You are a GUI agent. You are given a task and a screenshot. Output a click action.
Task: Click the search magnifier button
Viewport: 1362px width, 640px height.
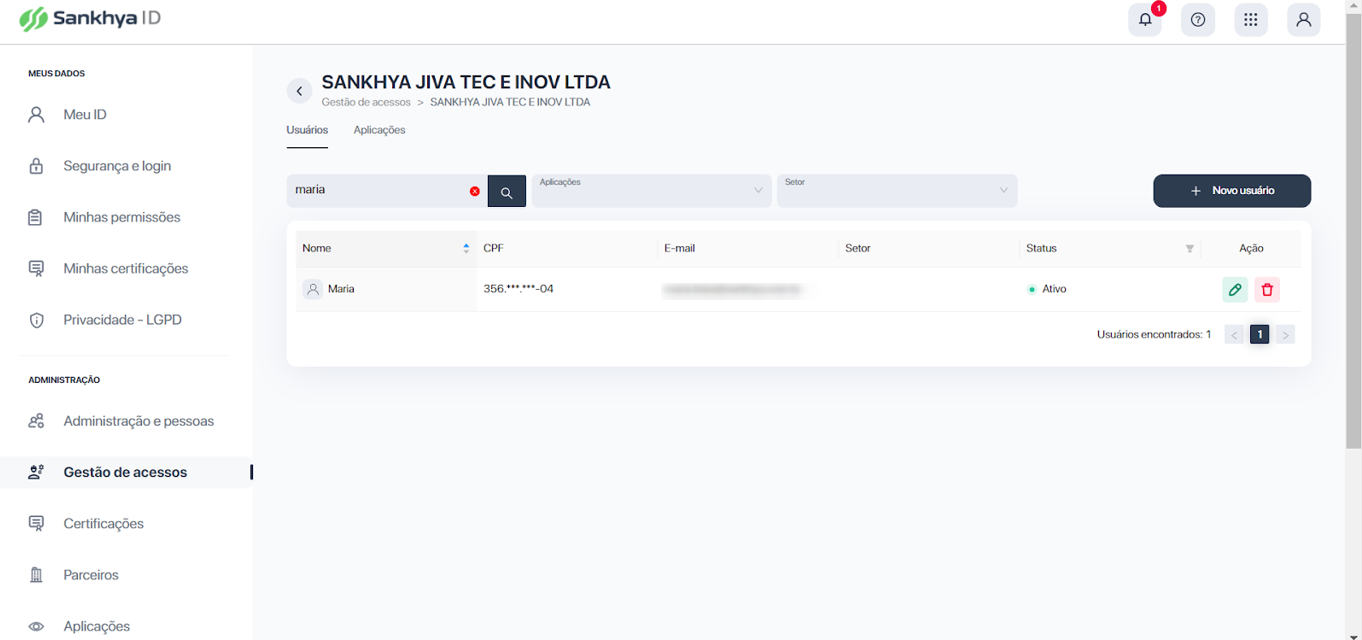pyautogui.click(x=507, y=191)
